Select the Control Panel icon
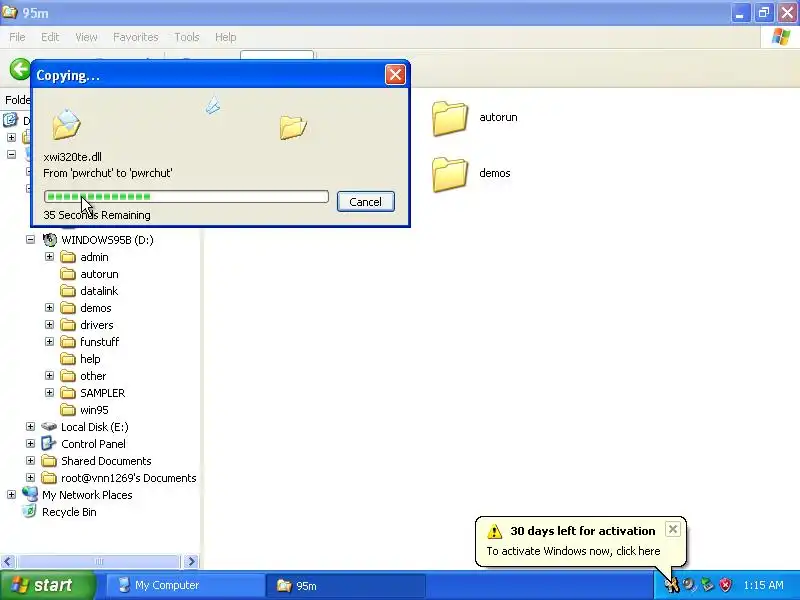The height and width of the screenshot is (600, 800). coord(49,443)
